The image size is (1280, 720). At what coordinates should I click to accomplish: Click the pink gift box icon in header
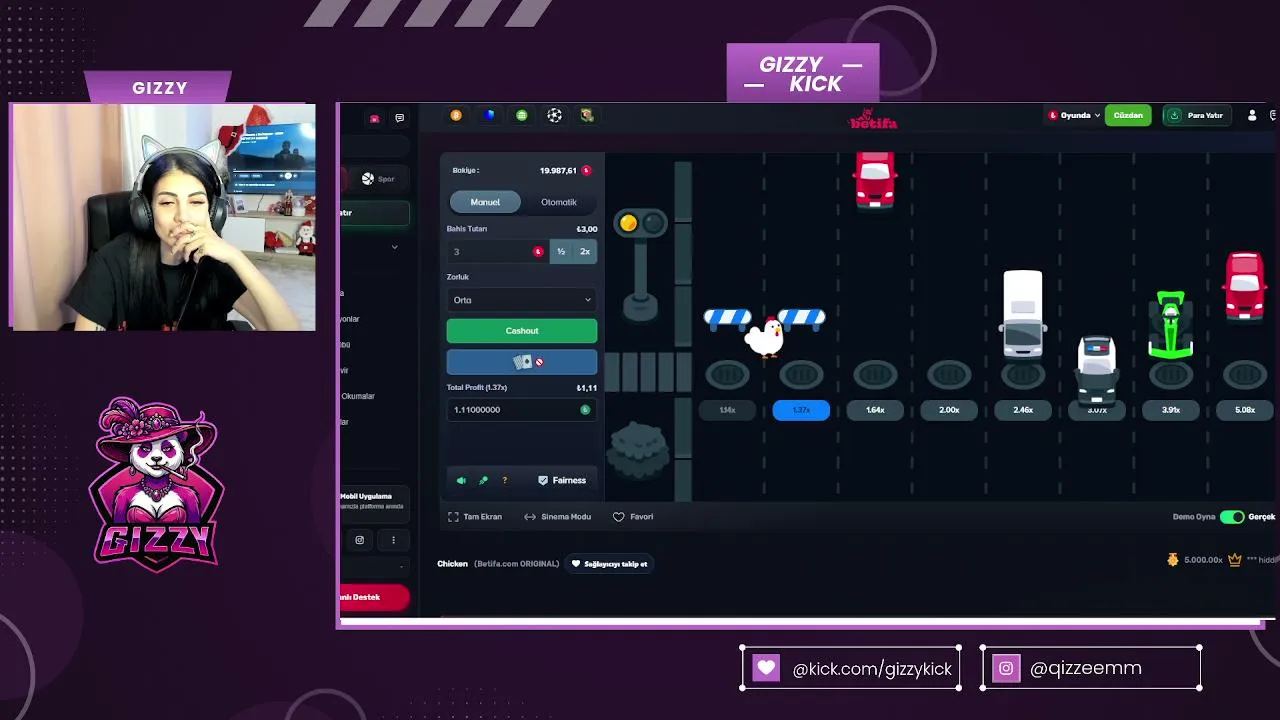pos(375,118)
